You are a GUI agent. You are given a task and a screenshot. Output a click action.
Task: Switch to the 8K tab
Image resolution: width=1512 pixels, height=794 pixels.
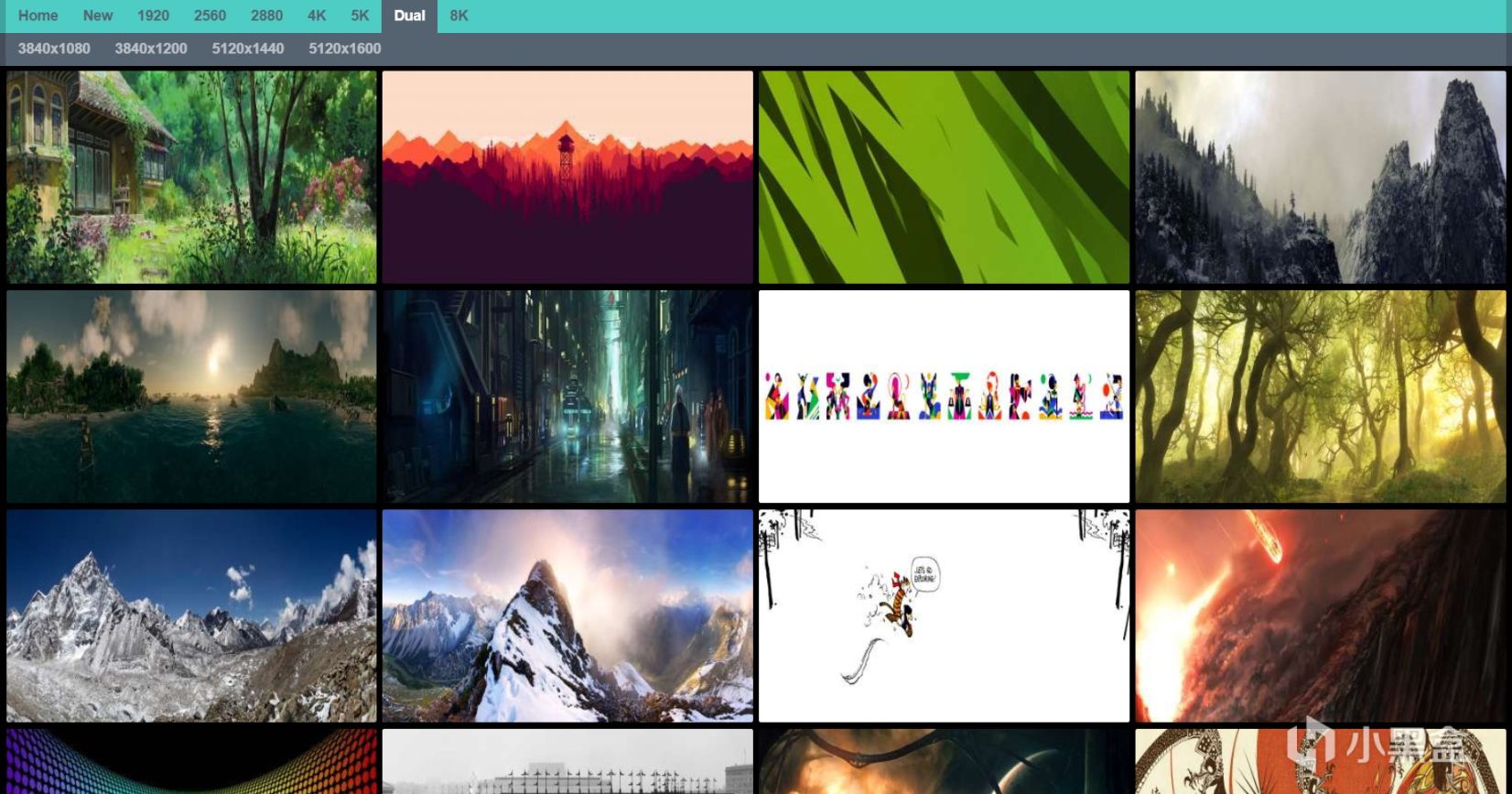pyautogui.click(x=459, y=16)
